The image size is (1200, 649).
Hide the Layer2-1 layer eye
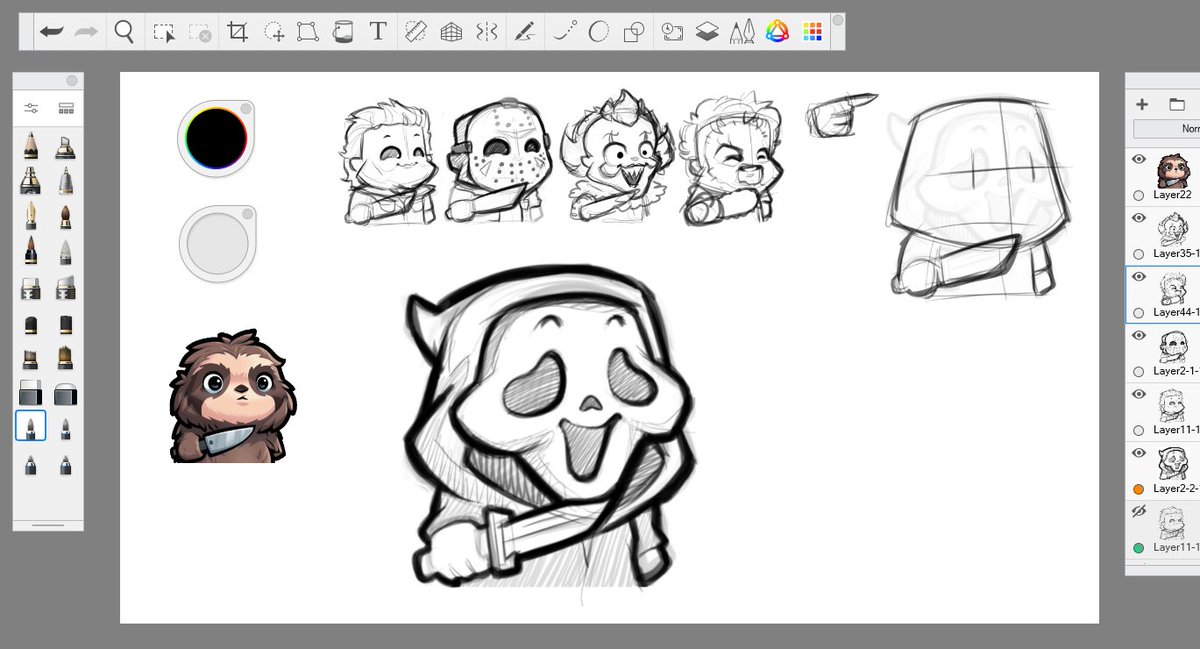(x=1138, y=335)
